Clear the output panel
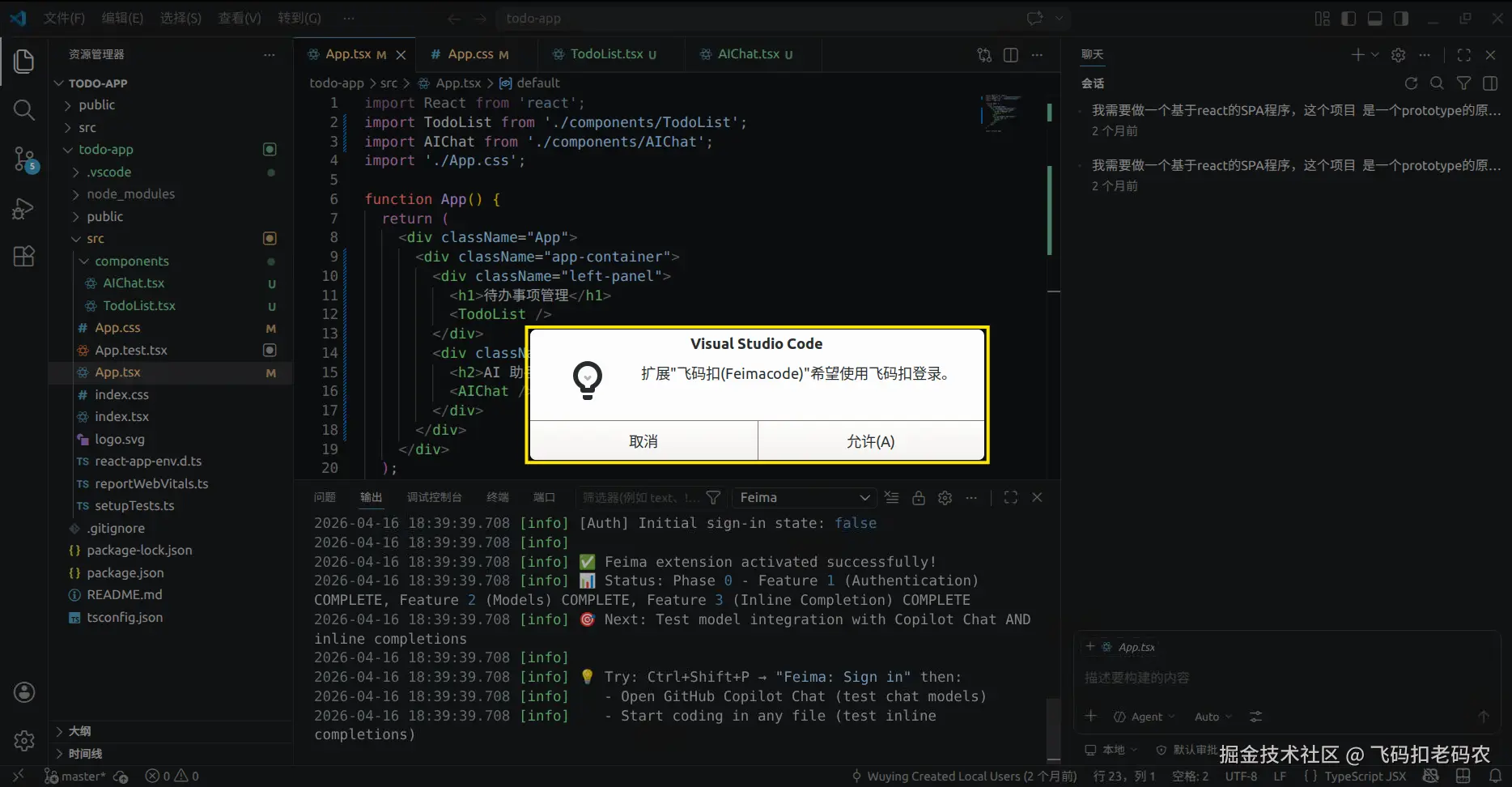Image resolution: width=1512 pixels, height=787 pixels. tap(892, 498)
